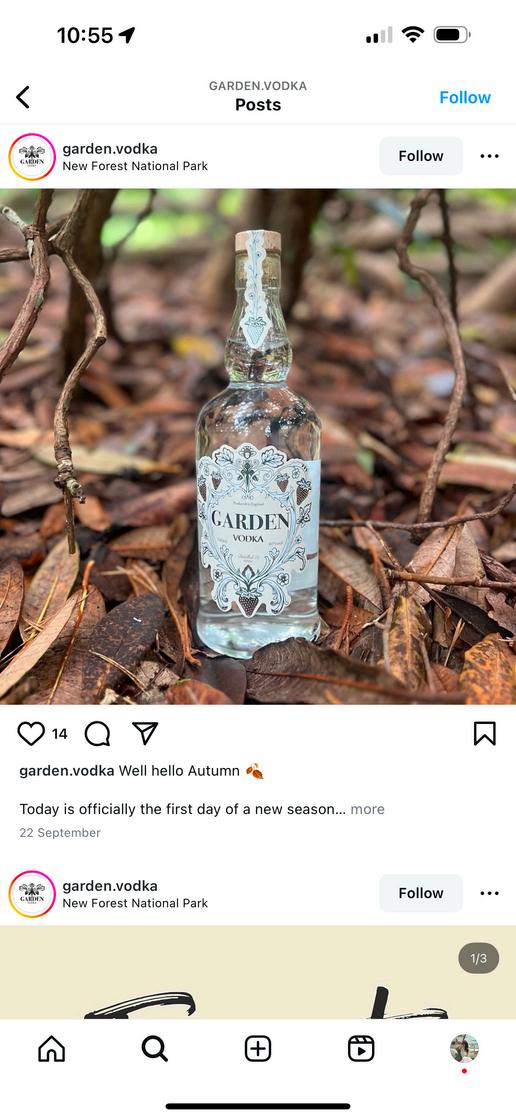Like the Autumn post with the heart icon
516x1119 pixels.
tap(31, 733)
